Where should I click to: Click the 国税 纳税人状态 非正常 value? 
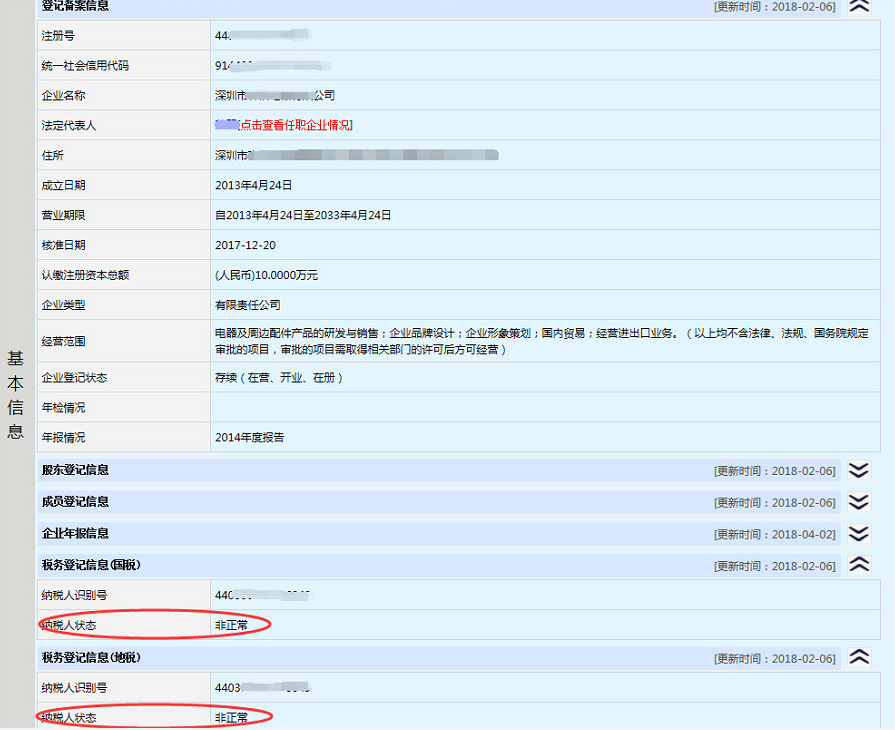coord(232,626)
